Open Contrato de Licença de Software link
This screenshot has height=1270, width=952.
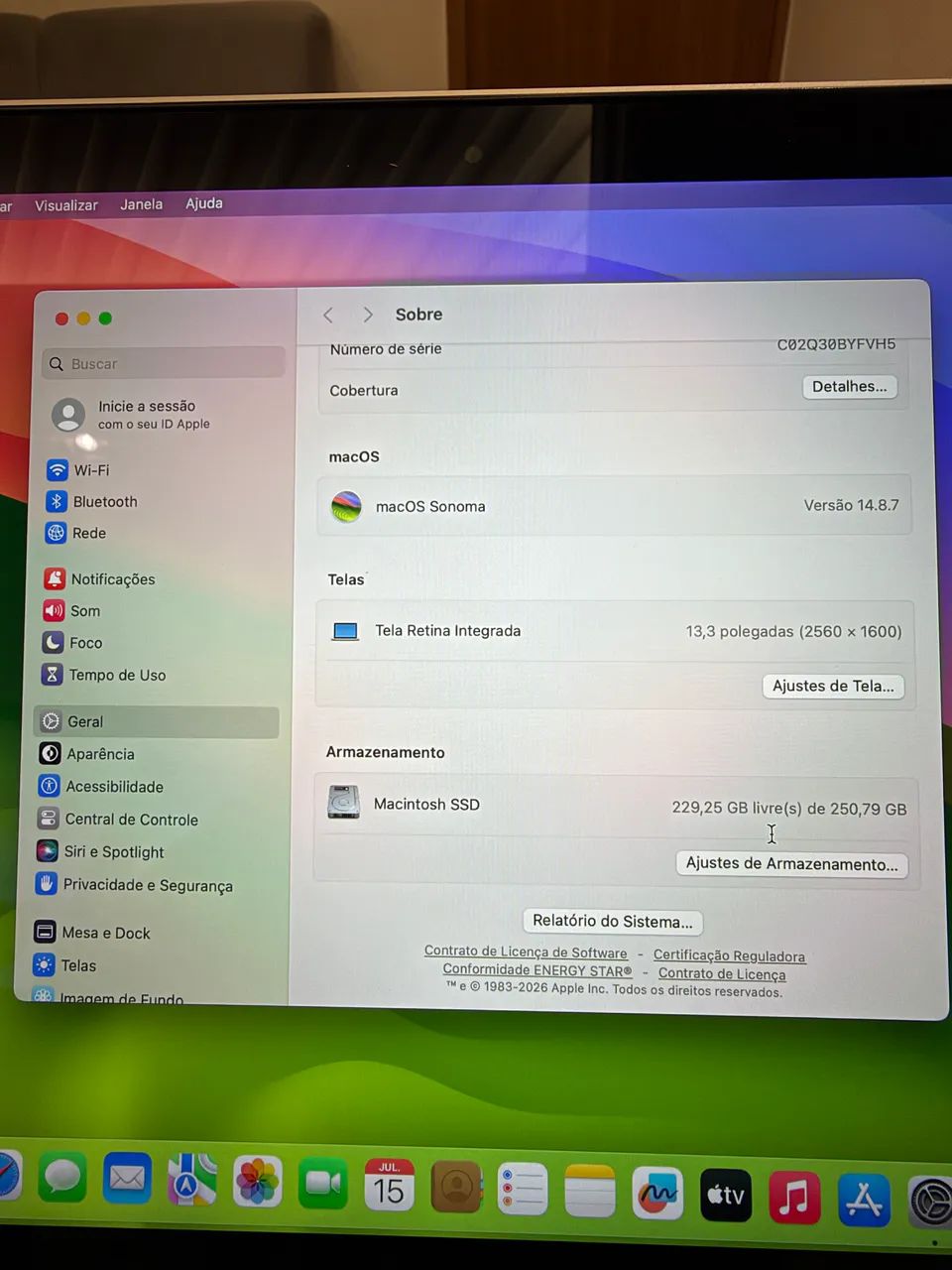click(526, 952)
